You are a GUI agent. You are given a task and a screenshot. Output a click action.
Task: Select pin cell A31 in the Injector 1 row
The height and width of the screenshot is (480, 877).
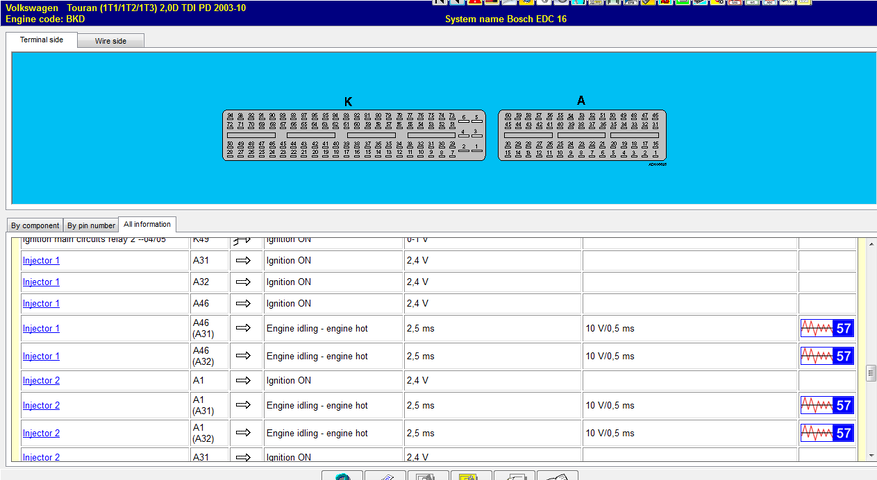pos(210,261)
